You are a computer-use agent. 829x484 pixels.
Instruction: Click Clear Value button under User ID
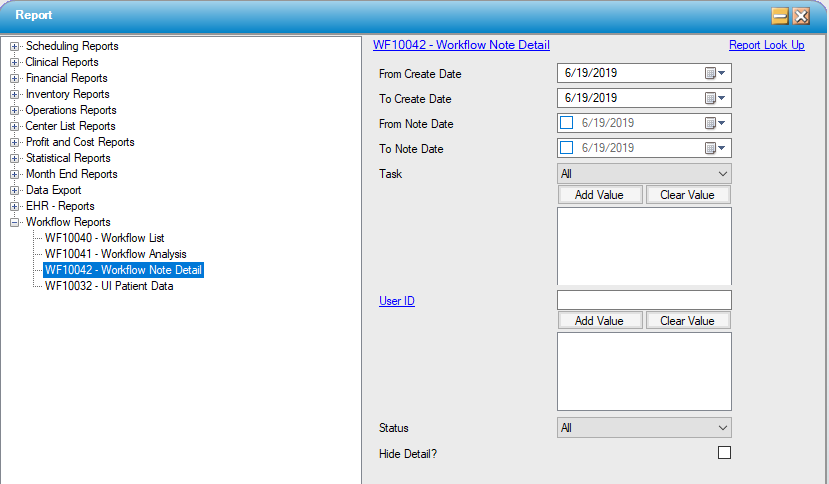pos(687,321)
